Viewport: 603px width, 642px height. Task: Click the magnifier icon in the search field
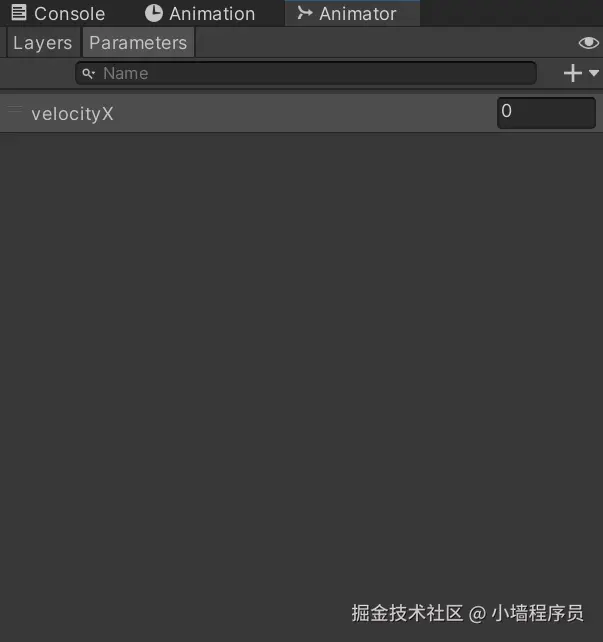pyautogui.click(x=87, y=73)
